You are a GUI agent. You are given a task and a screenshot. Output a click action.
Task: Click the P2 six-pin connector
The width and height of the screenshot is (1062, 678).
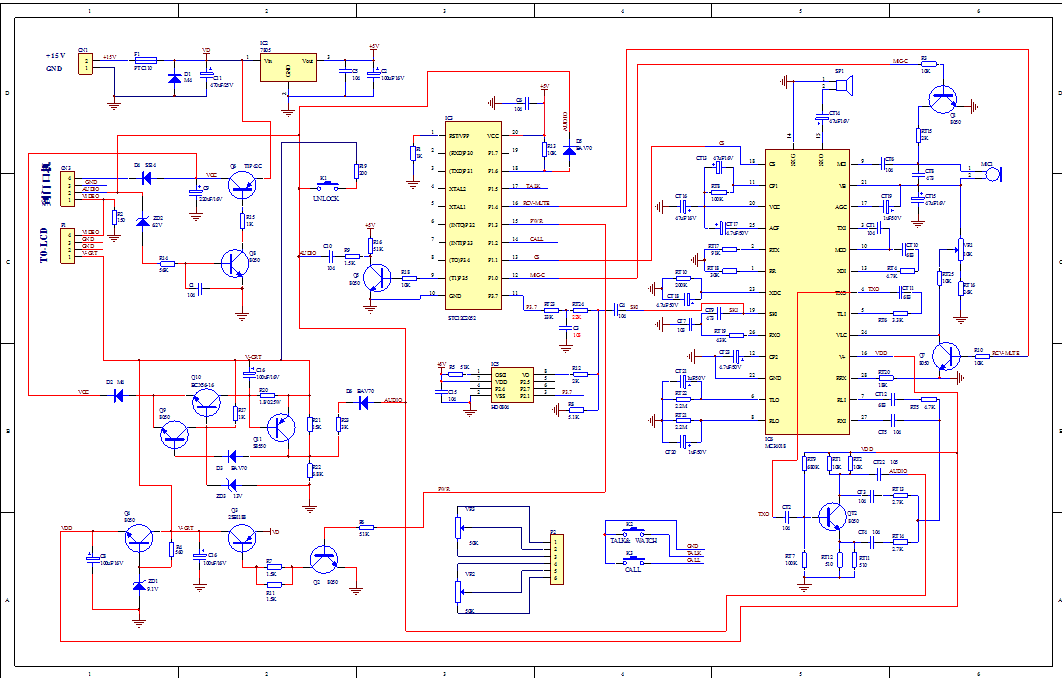(556, 559)
